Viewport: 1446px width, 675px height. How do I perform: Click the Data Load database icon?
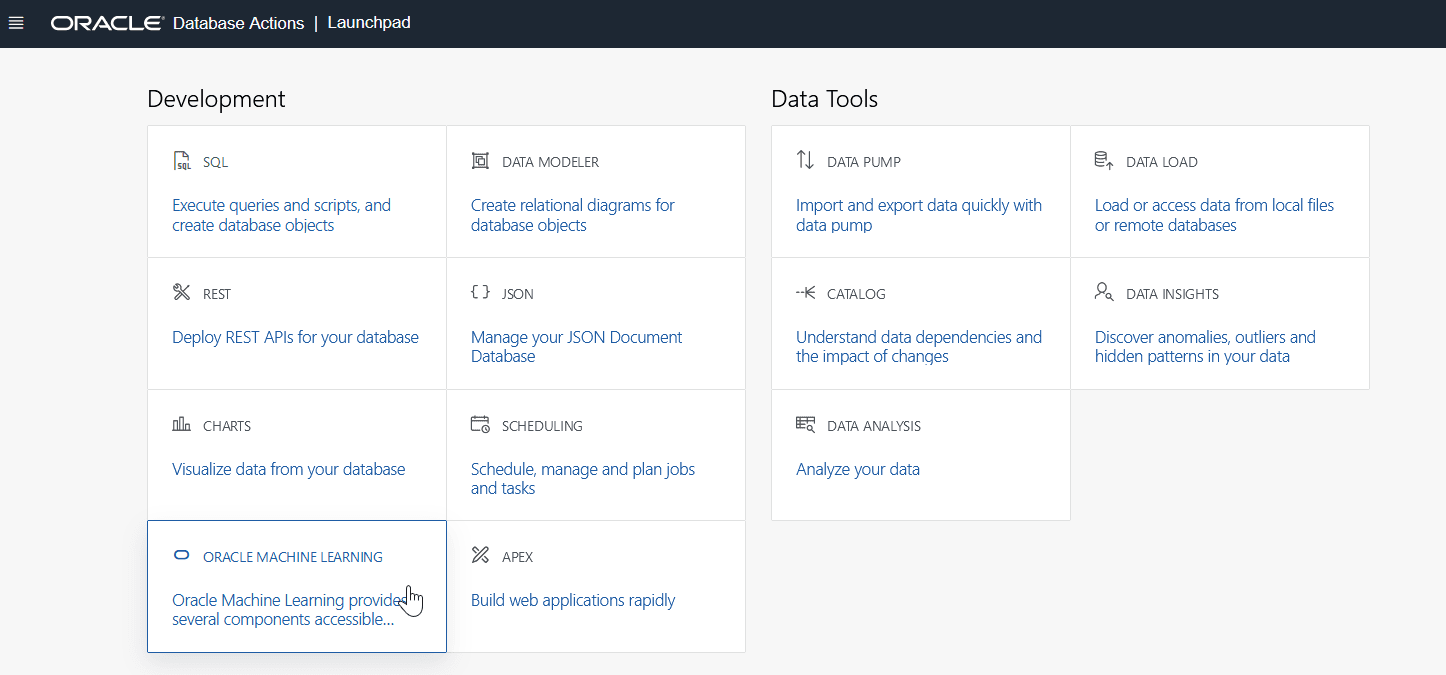[1104, 160]
